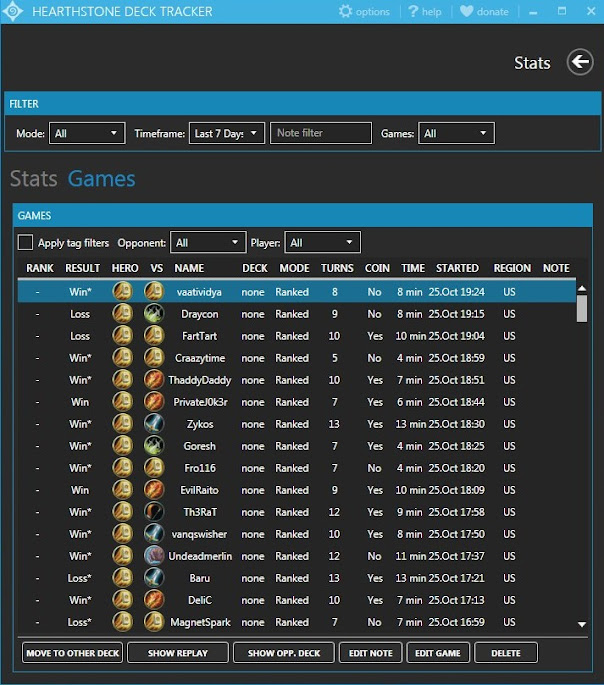The height and width of the screenshot is (685, 604).
Task: Click player hero icon in MagnetSpark row
Action: (x=122, y=622)
